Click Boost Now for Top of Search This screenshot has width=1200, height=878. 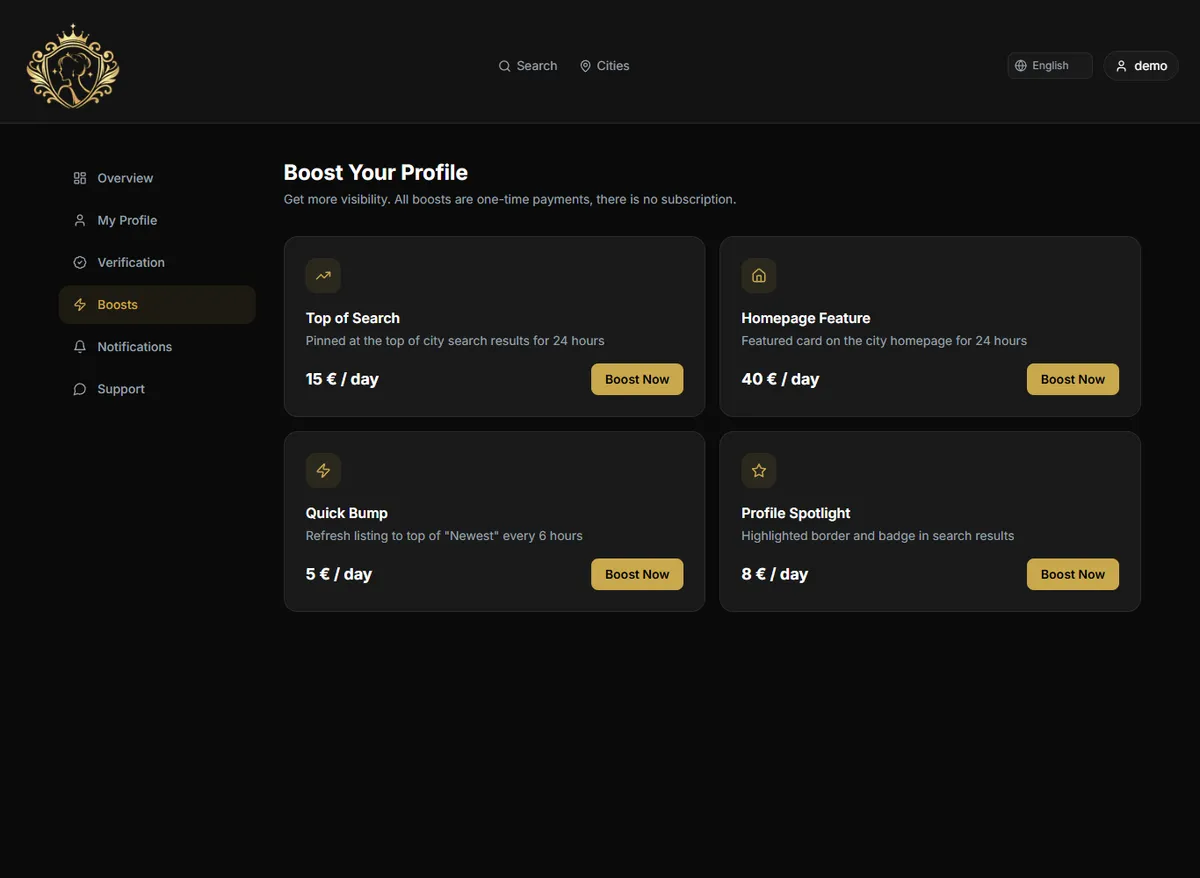coord(637,379)
